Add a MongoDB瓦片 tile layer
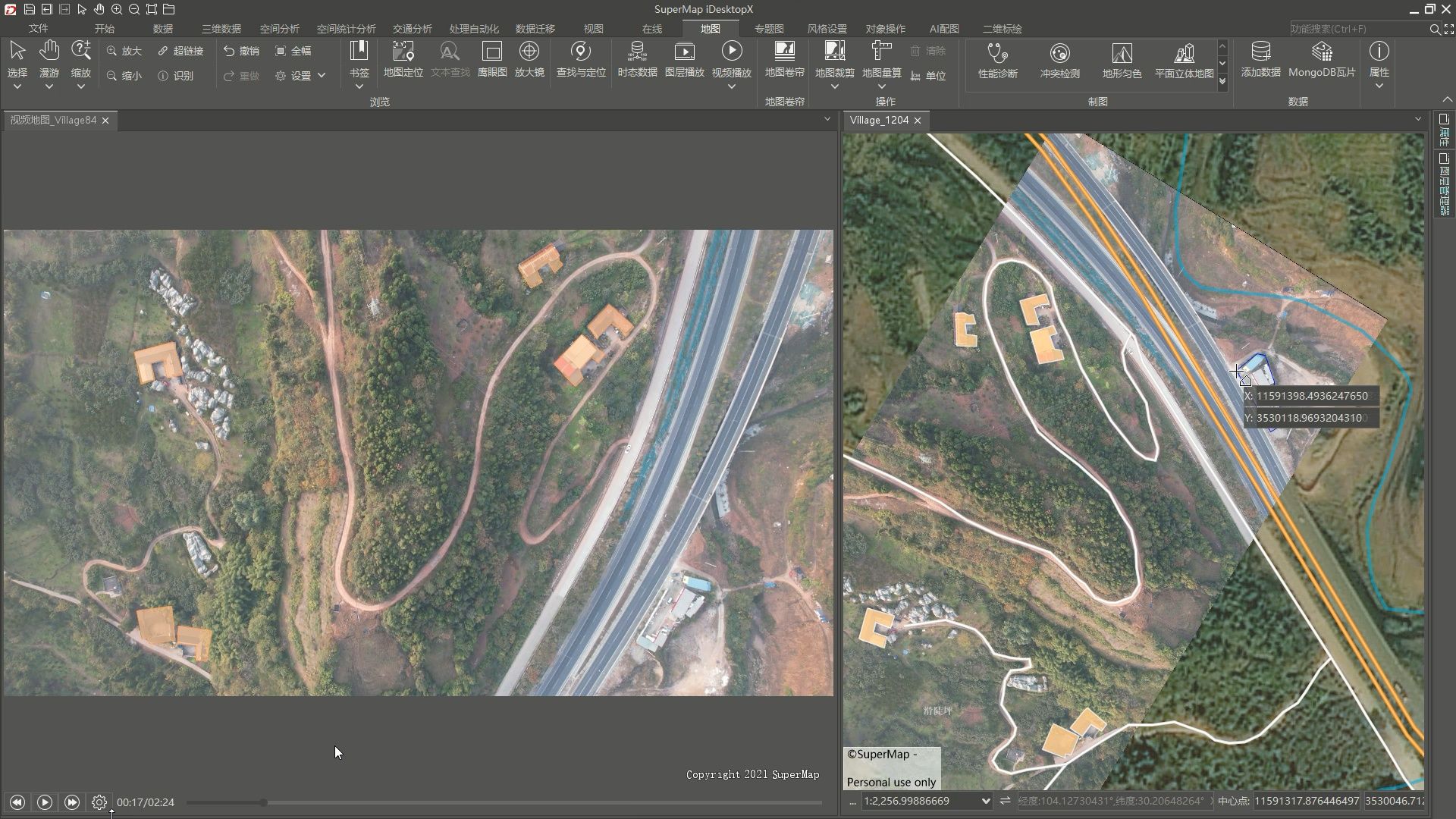The height and width of the screenshot is (819, 1456). click(x=1322, y=59)
